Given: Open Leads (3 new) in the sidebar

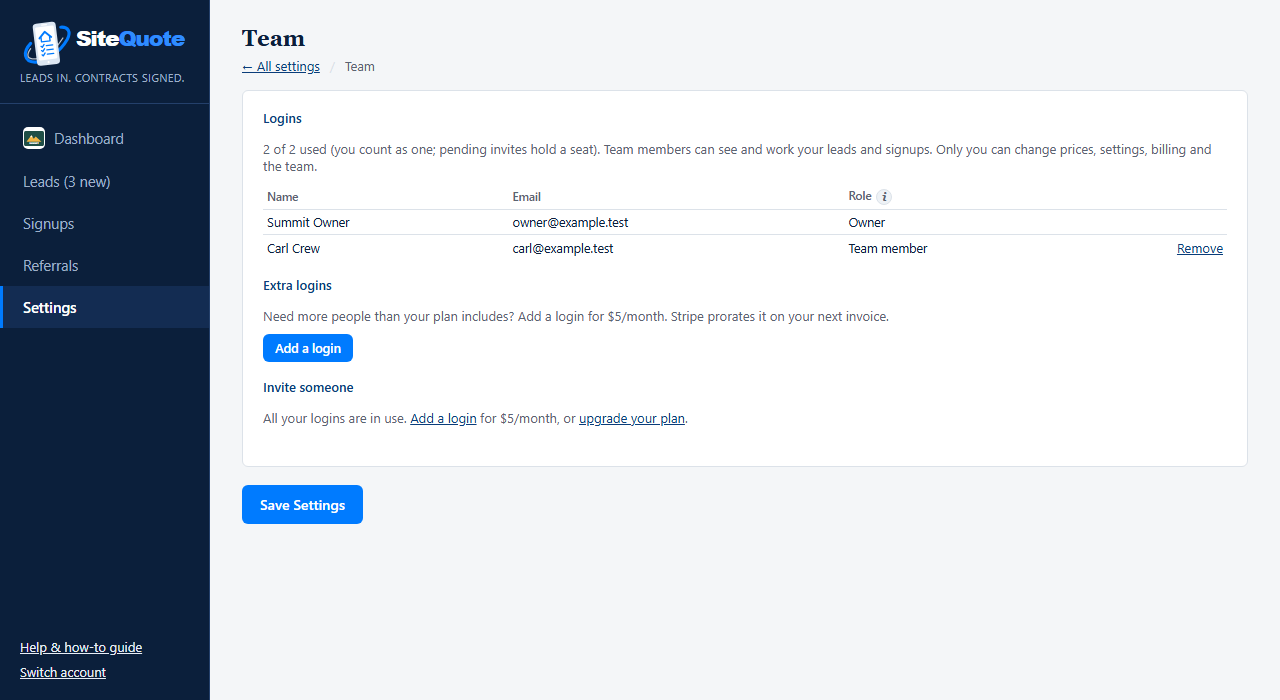Looking at the screenshot, I should click(105, 182).
